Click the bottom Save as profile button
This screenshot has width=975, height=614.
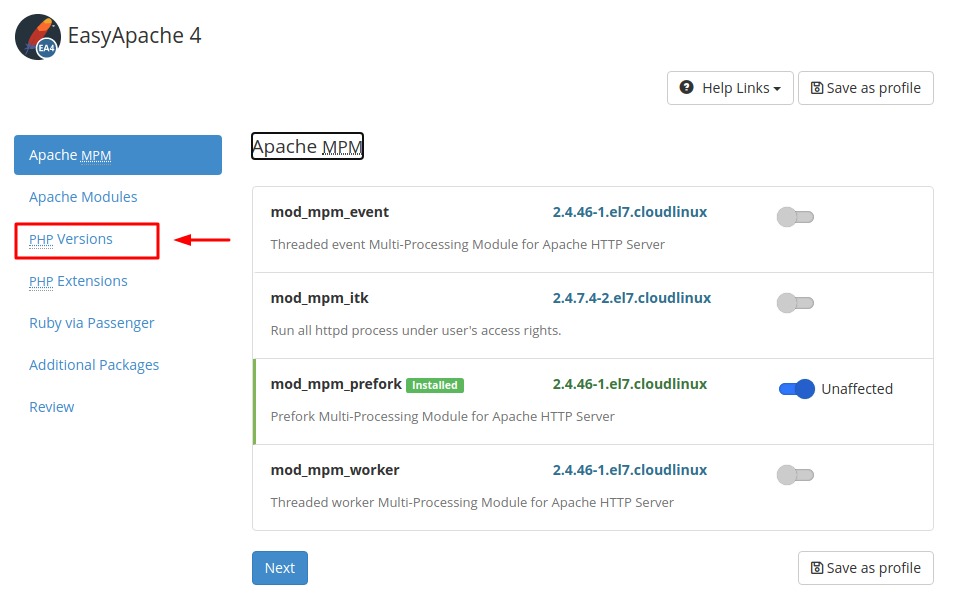tap(866, 568)
